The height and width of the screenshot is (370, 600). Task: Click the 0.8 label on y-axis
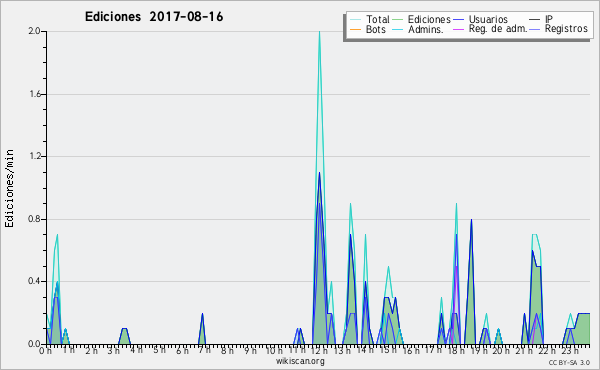click(x=35, y=219)
